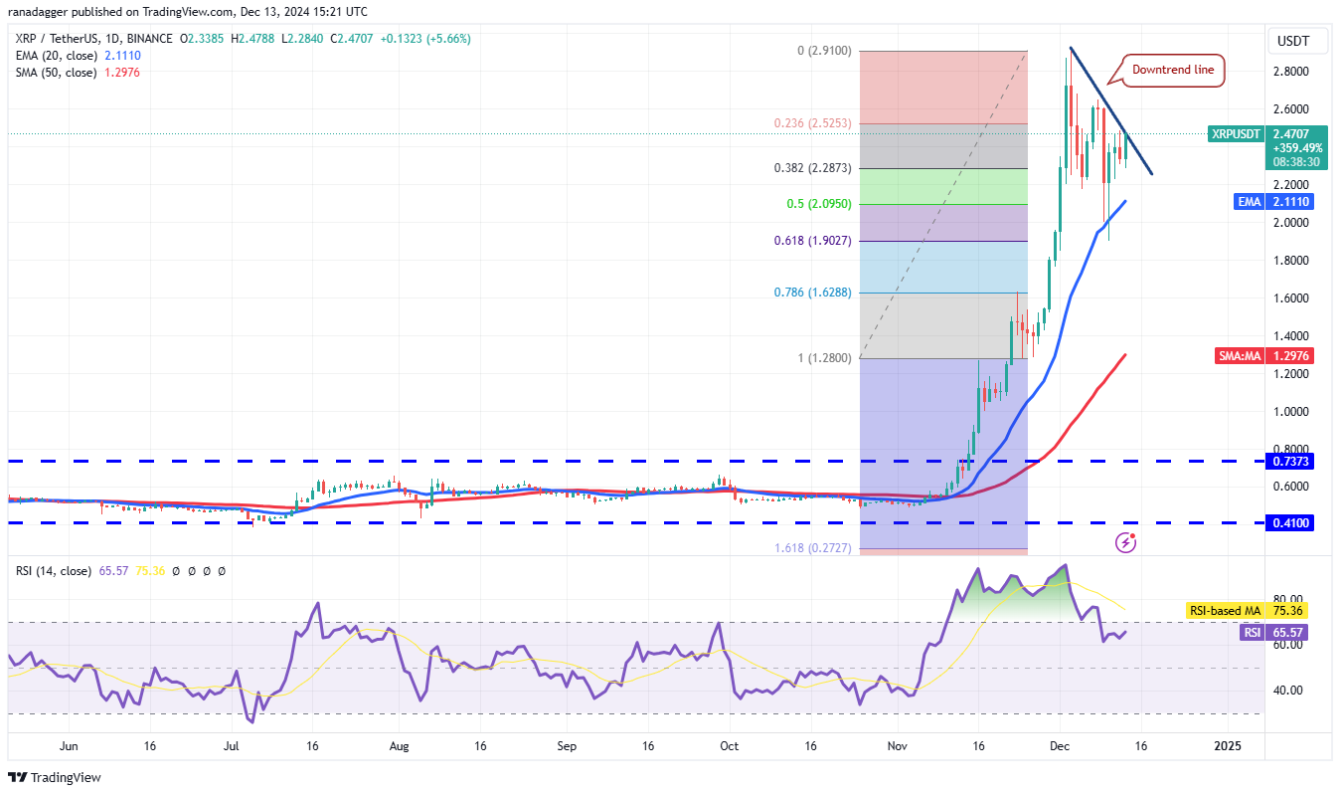Click the Jun label on time axis

point(68,746)
